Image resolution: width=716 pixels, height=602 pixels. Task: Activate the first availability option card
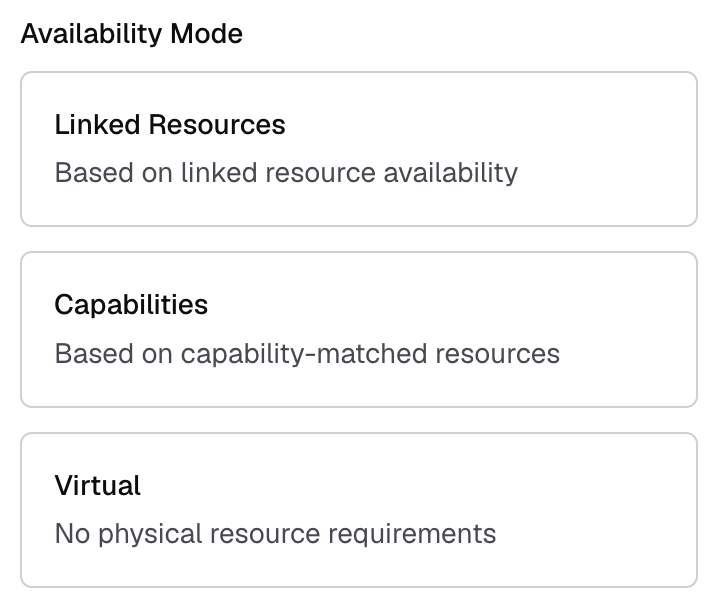(358, 149)
